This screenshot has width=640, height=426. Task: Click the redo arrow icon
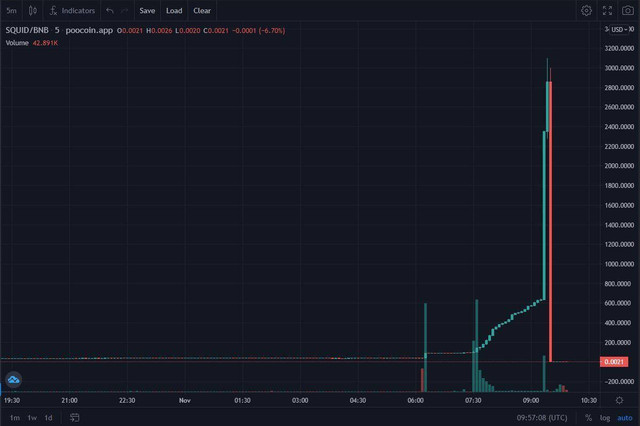click(124, 10)
